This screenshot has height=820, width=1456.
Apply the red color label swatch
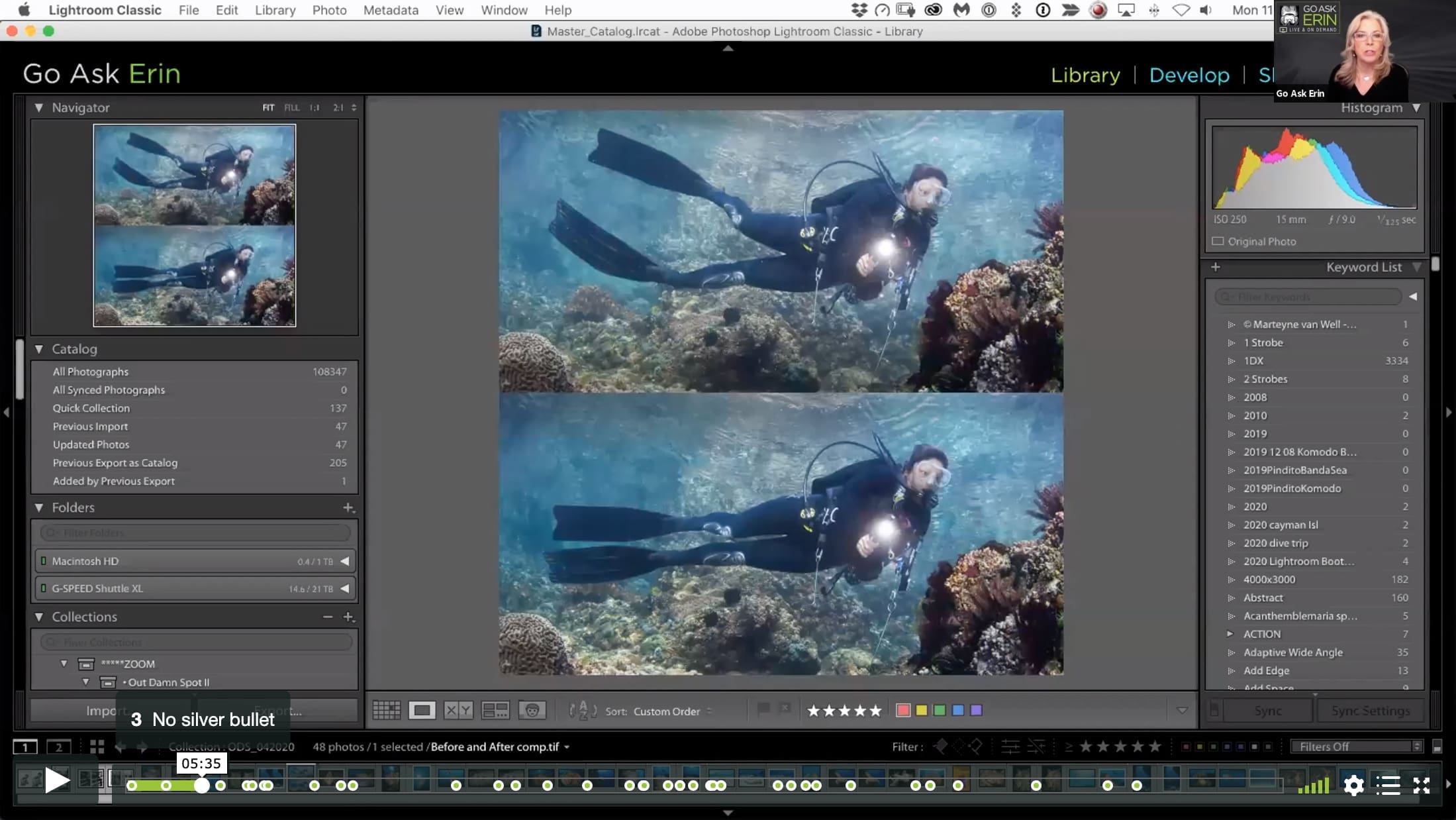click(902, 710)
